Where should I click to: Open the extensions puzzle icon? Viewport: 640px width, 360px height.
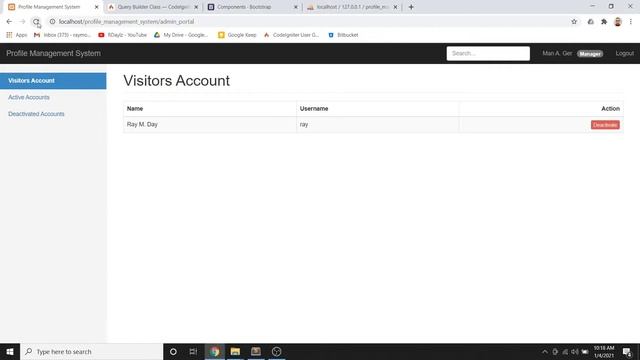click(x=604, y=22)
